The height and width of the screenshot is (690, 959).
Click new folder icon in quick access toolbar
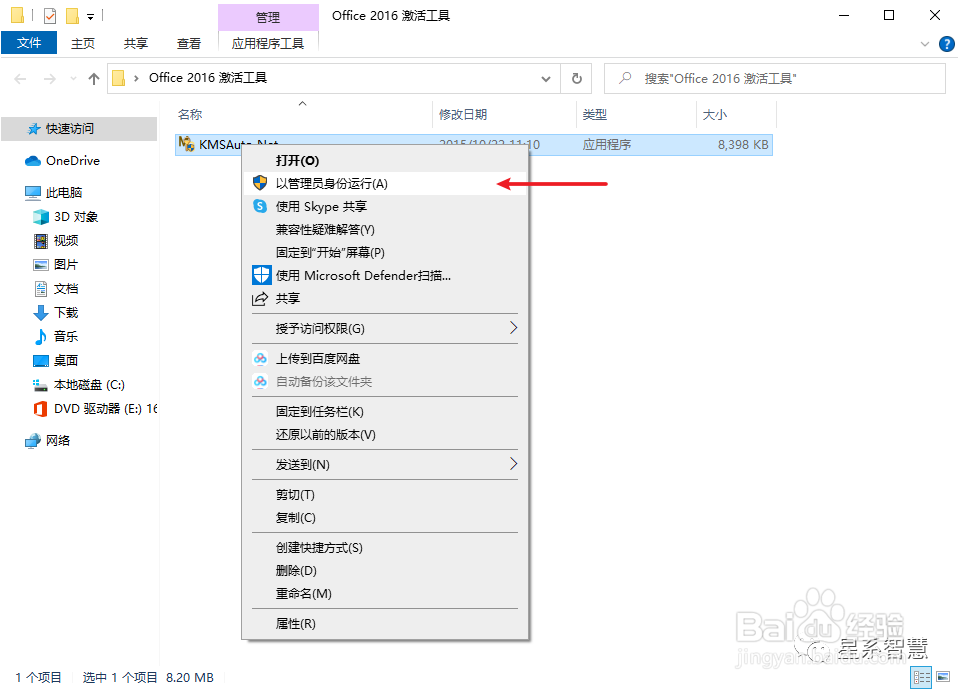tap(73, 15)
